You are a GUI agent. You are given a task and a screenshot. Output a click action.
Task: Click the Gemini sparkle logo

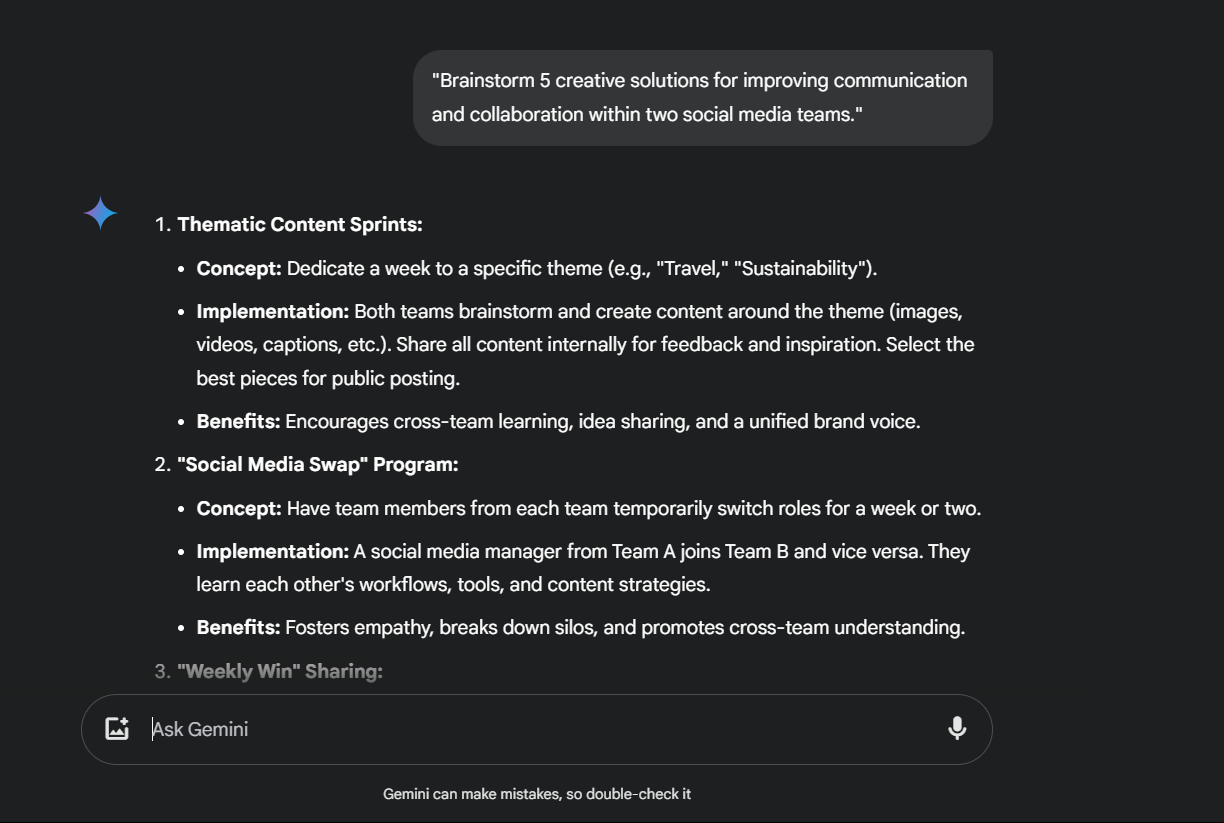click(100, 213)
